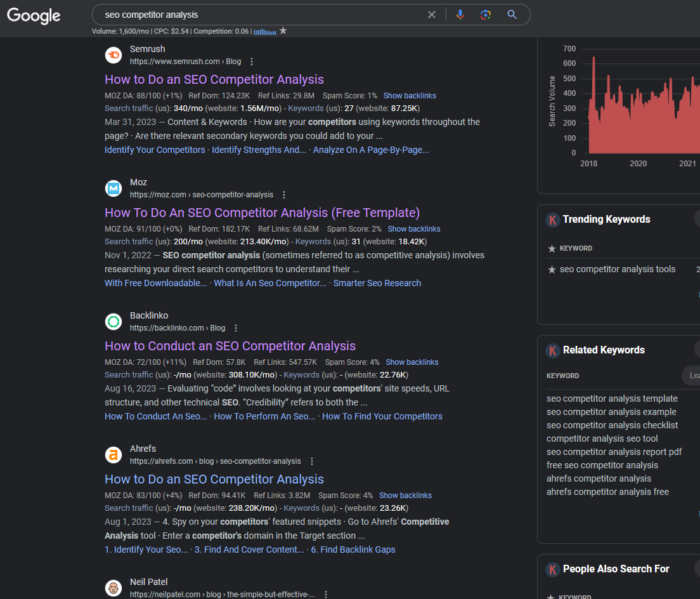This screenshot has width=700, height=599.
Task: Click the Neil Patel profile favicon
Action: (113, 588)
